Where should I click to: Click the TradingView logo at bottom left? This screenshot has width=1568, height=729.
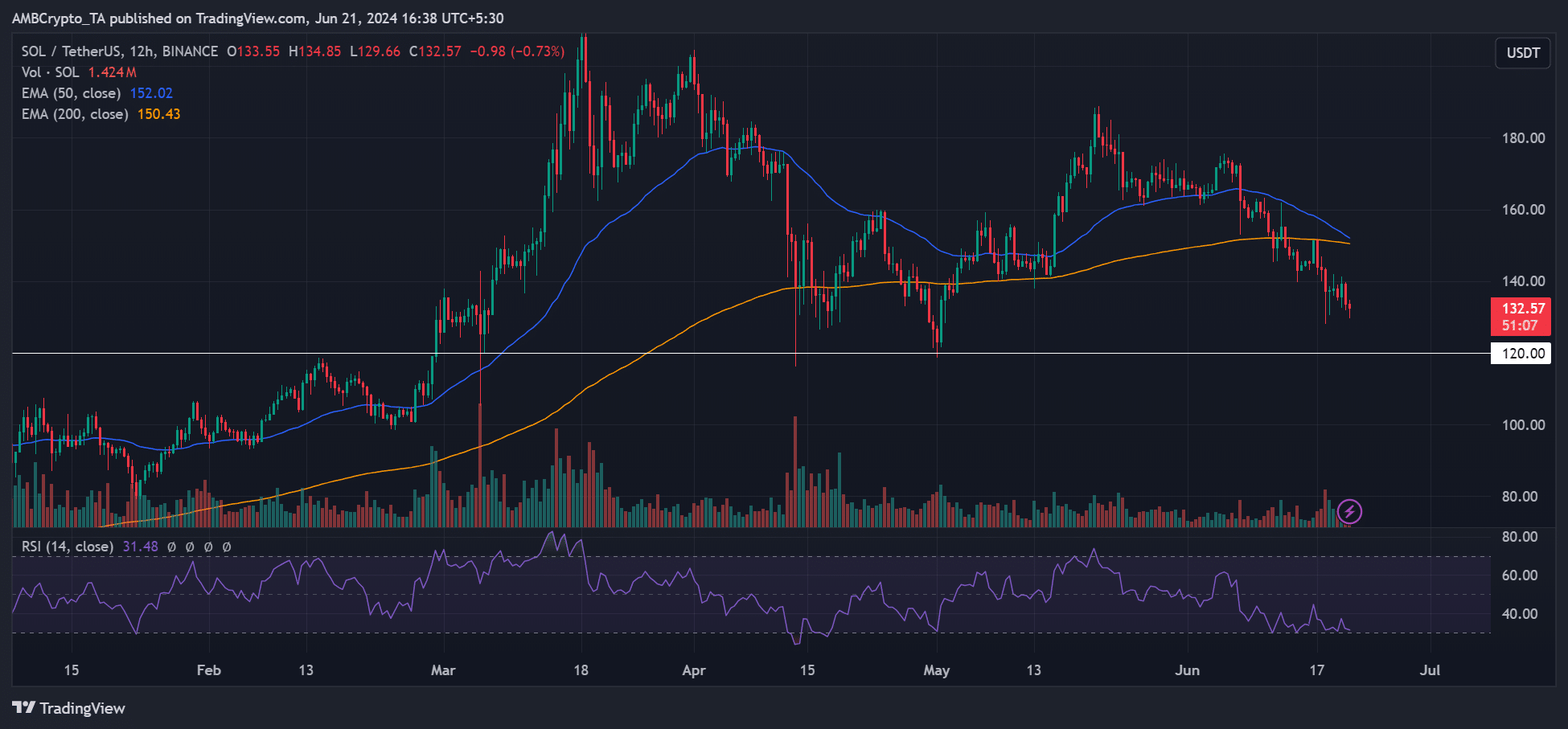69,708
